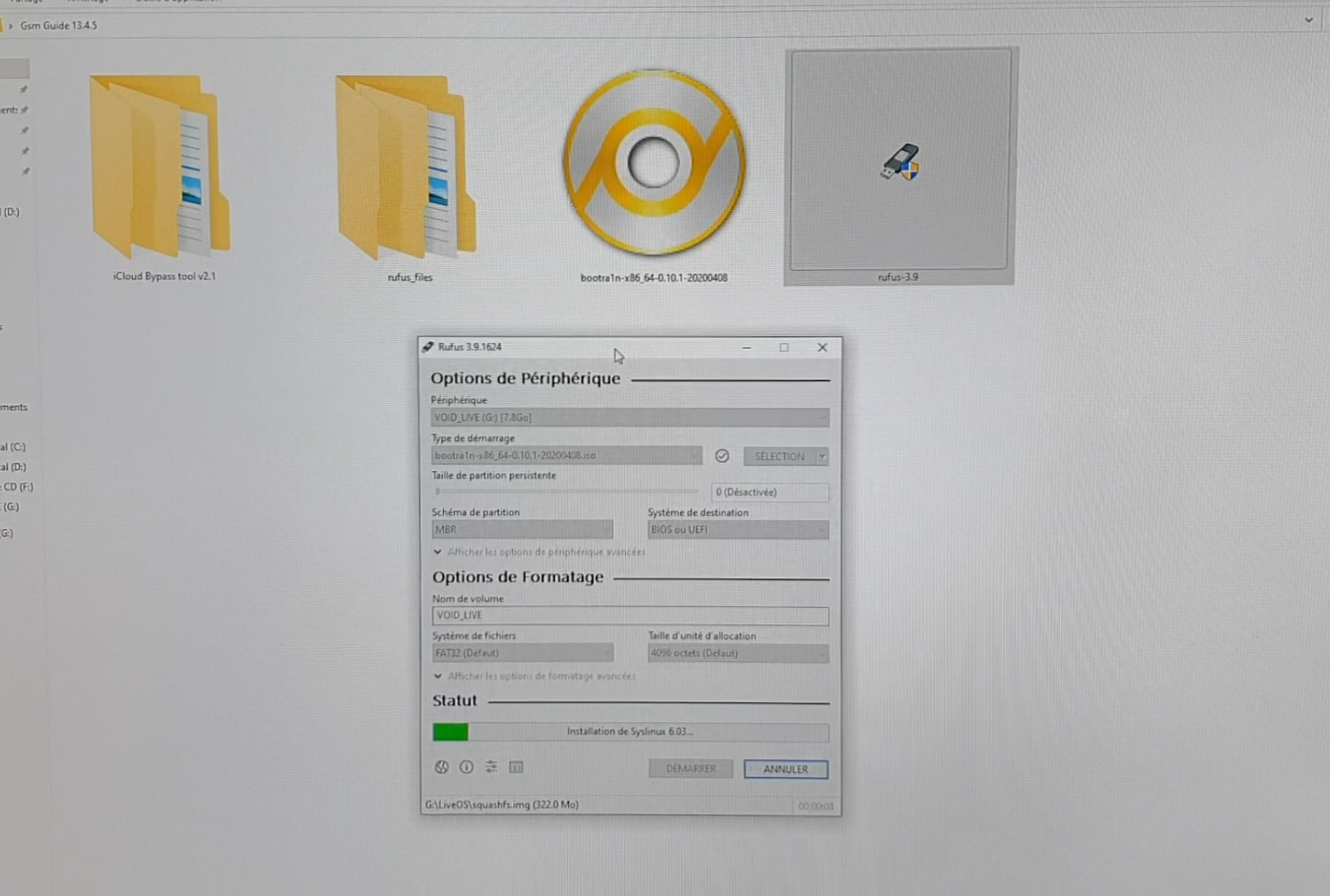Click the ANNULER button
Screen dimensions: 1330x896
(786, 770)
